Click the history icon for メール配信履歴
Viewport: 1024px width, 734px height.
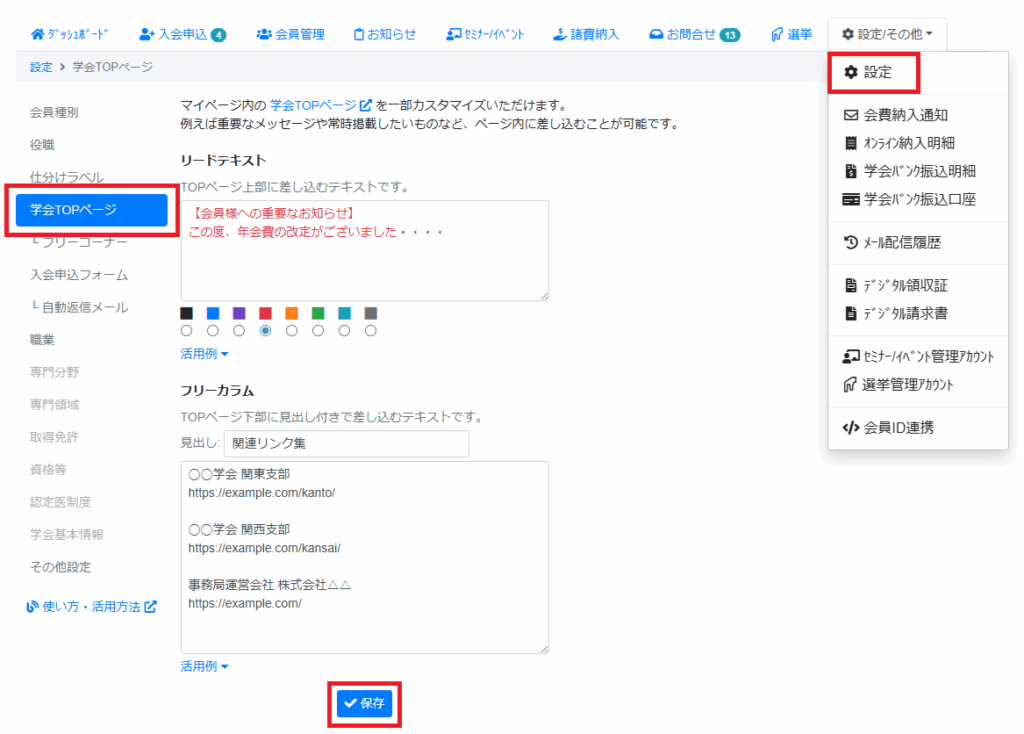click(851, 242)
